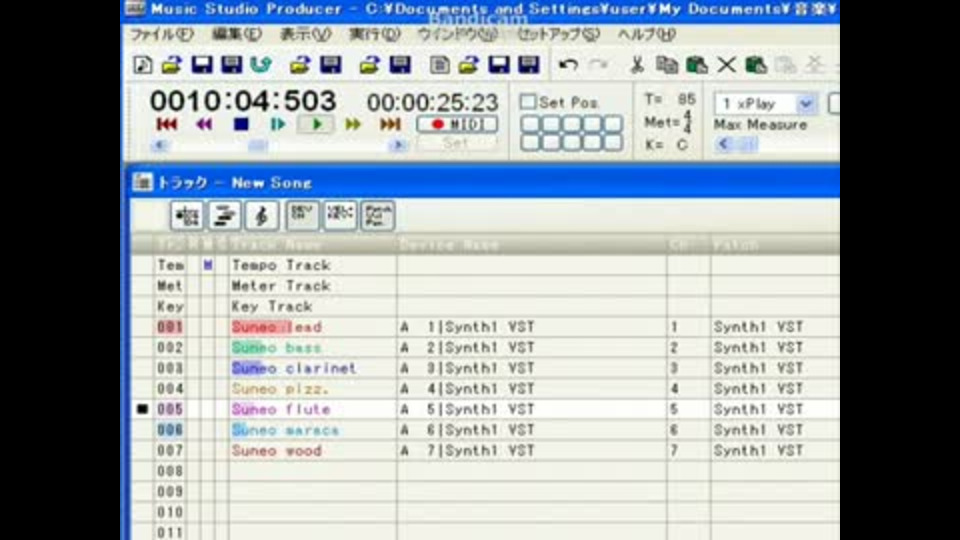Open the ファイル(F) menu
This screenshot has height=540, width=960.
(x=162, y=34)
